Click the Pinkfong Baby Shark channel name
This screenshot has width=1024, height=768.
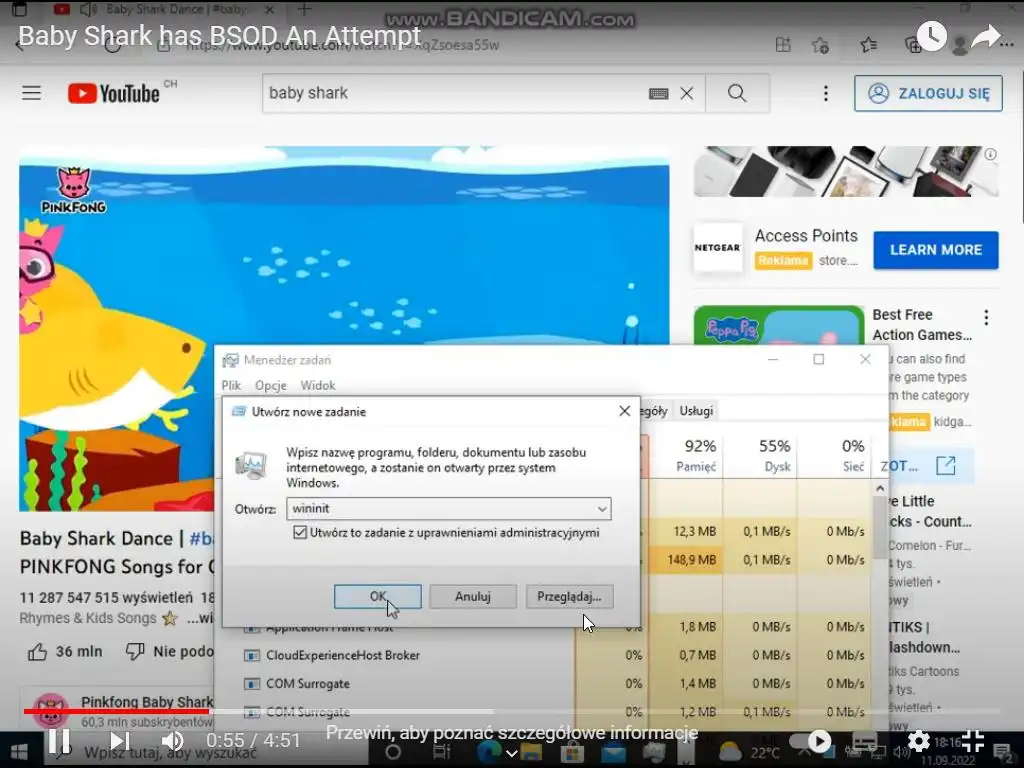point(147,702)
